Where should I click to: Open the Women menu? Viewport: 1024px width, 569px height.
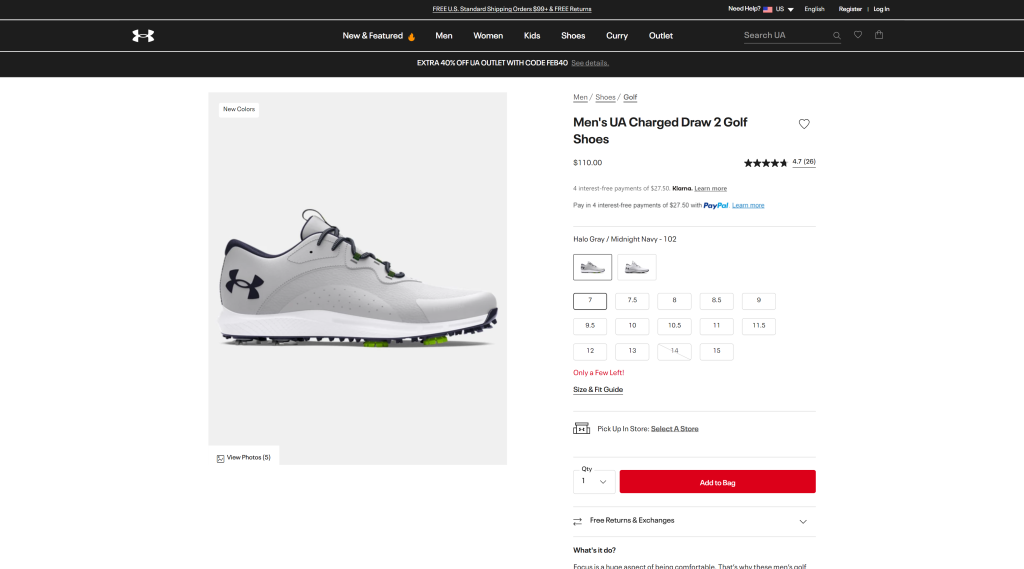tap(488, 36)
